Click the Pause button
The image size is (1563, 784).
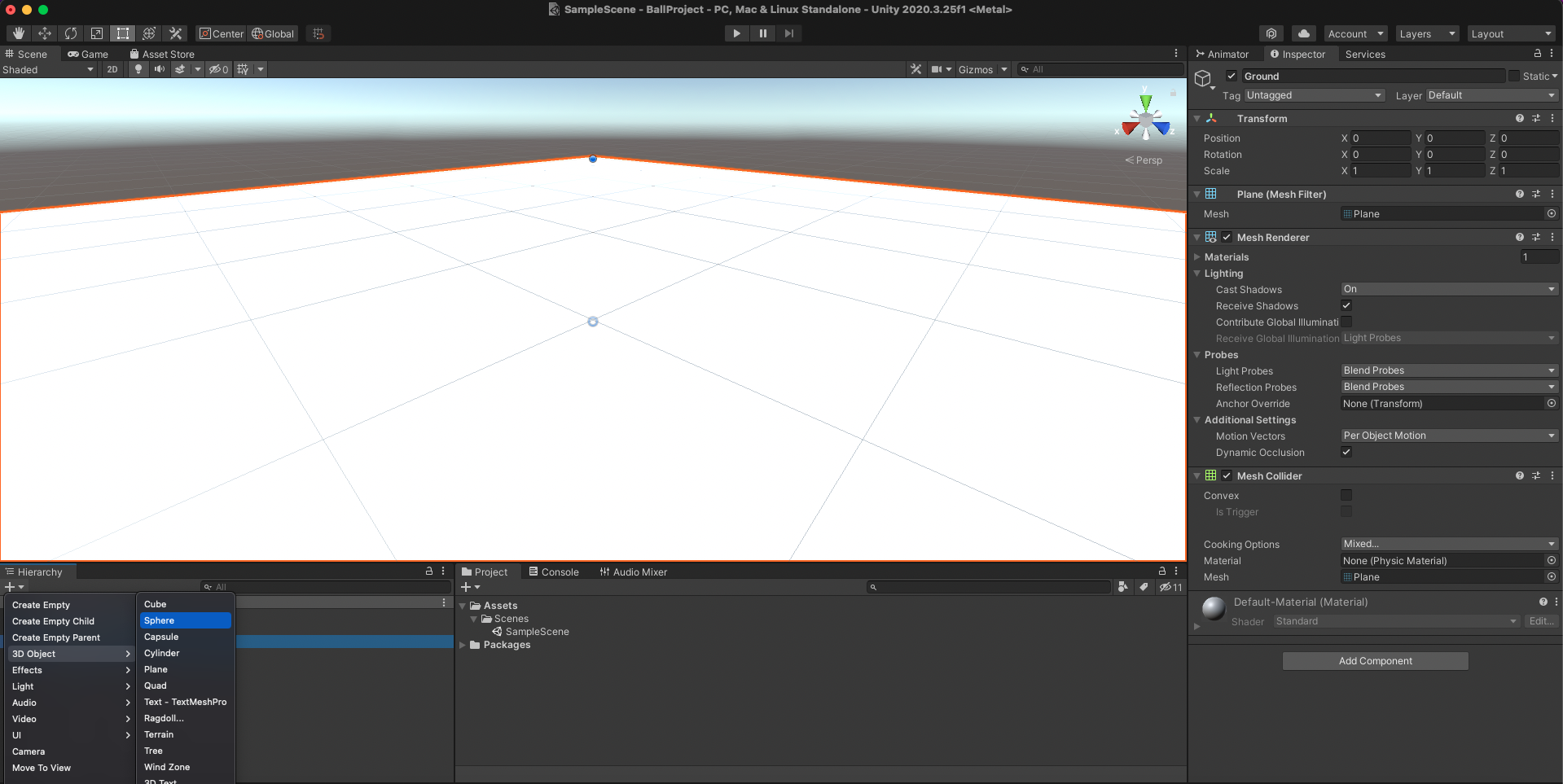(762, 33)
